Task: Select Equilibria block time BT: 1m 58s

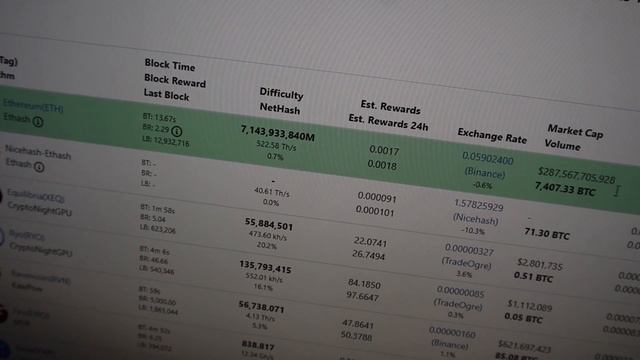Action: (x=157, y=209)
